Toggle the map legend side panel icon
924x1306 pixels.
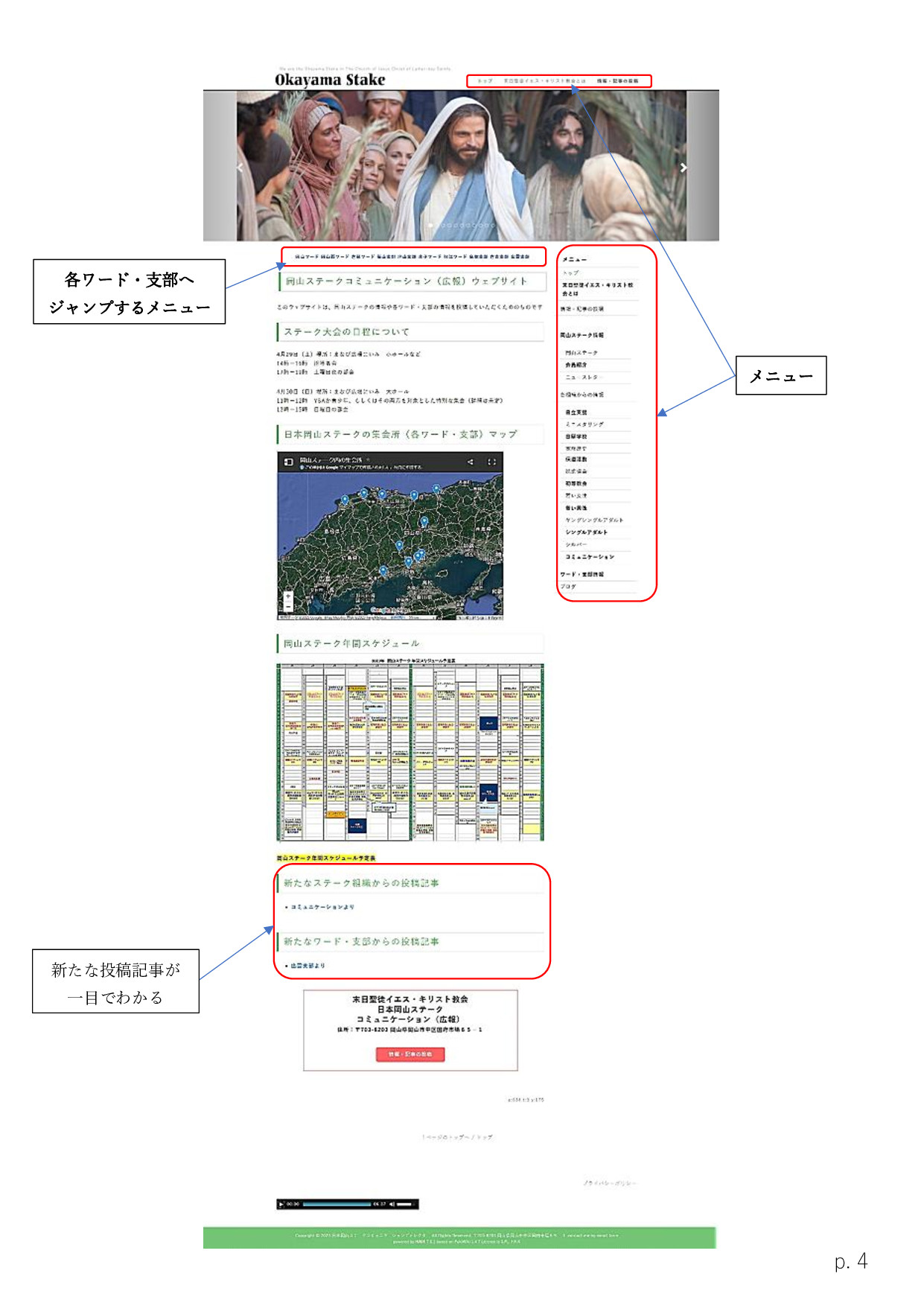288,462
